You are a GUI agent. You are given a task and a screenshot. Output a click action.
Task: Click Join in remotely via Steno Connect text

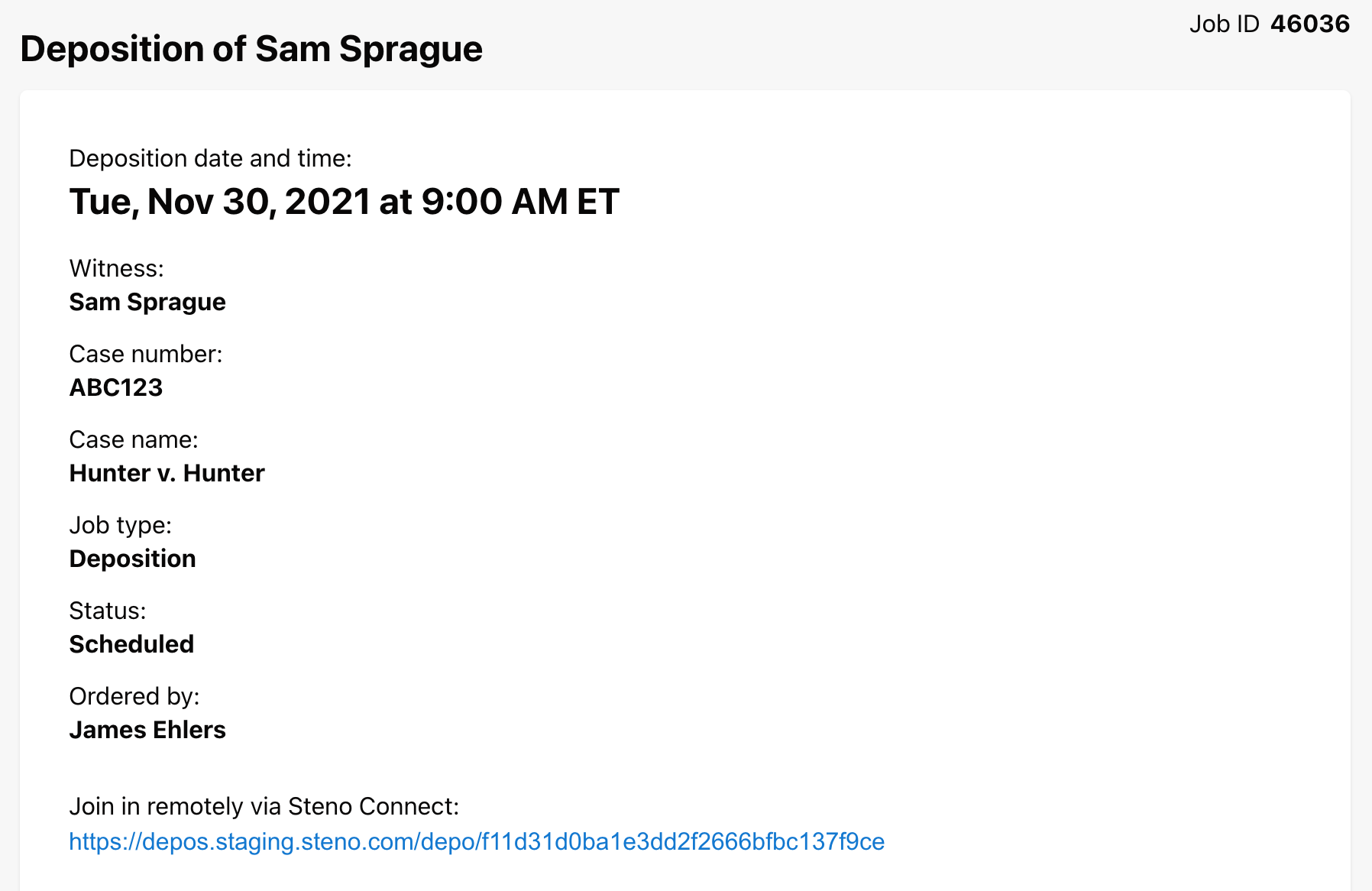click(x=264, y=806)
